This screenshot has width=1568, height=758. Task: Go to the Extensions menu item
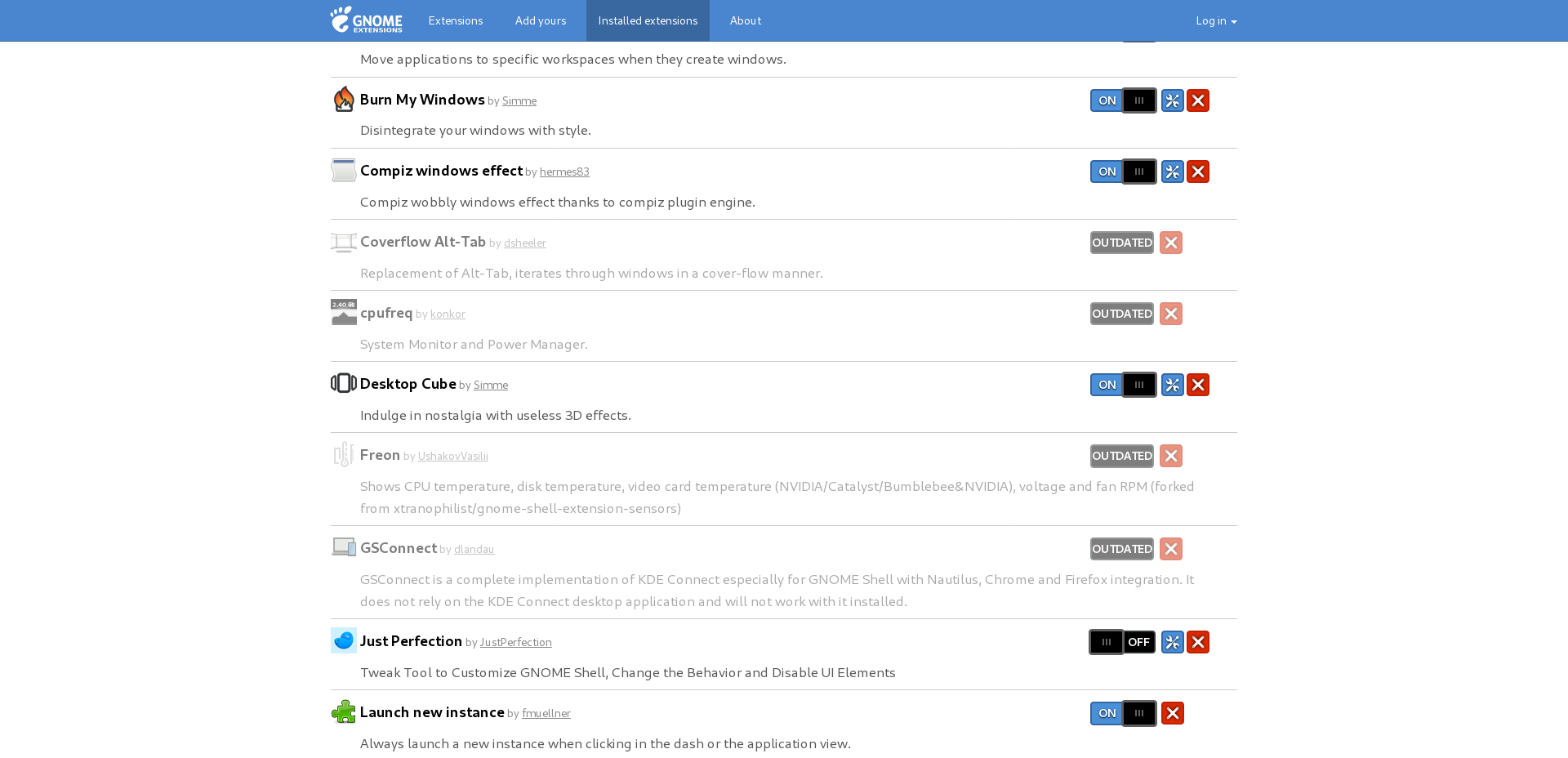(x=455, y=20)
